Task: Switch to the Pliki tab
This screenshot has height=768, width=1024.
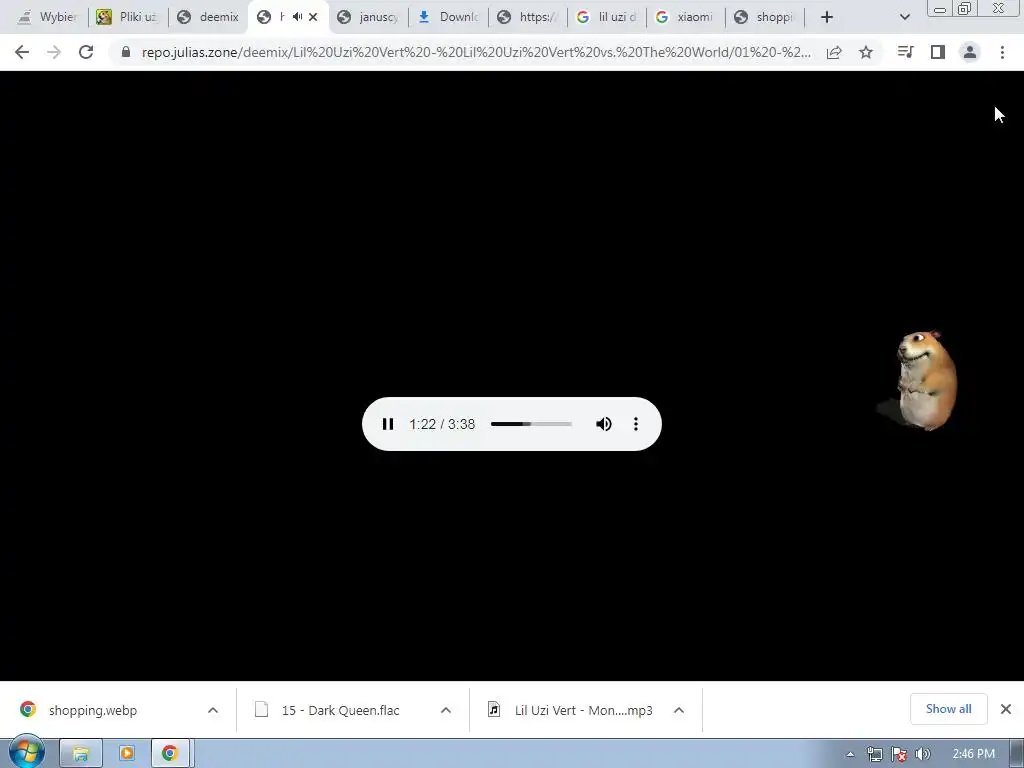Action: tap(128, 17)
